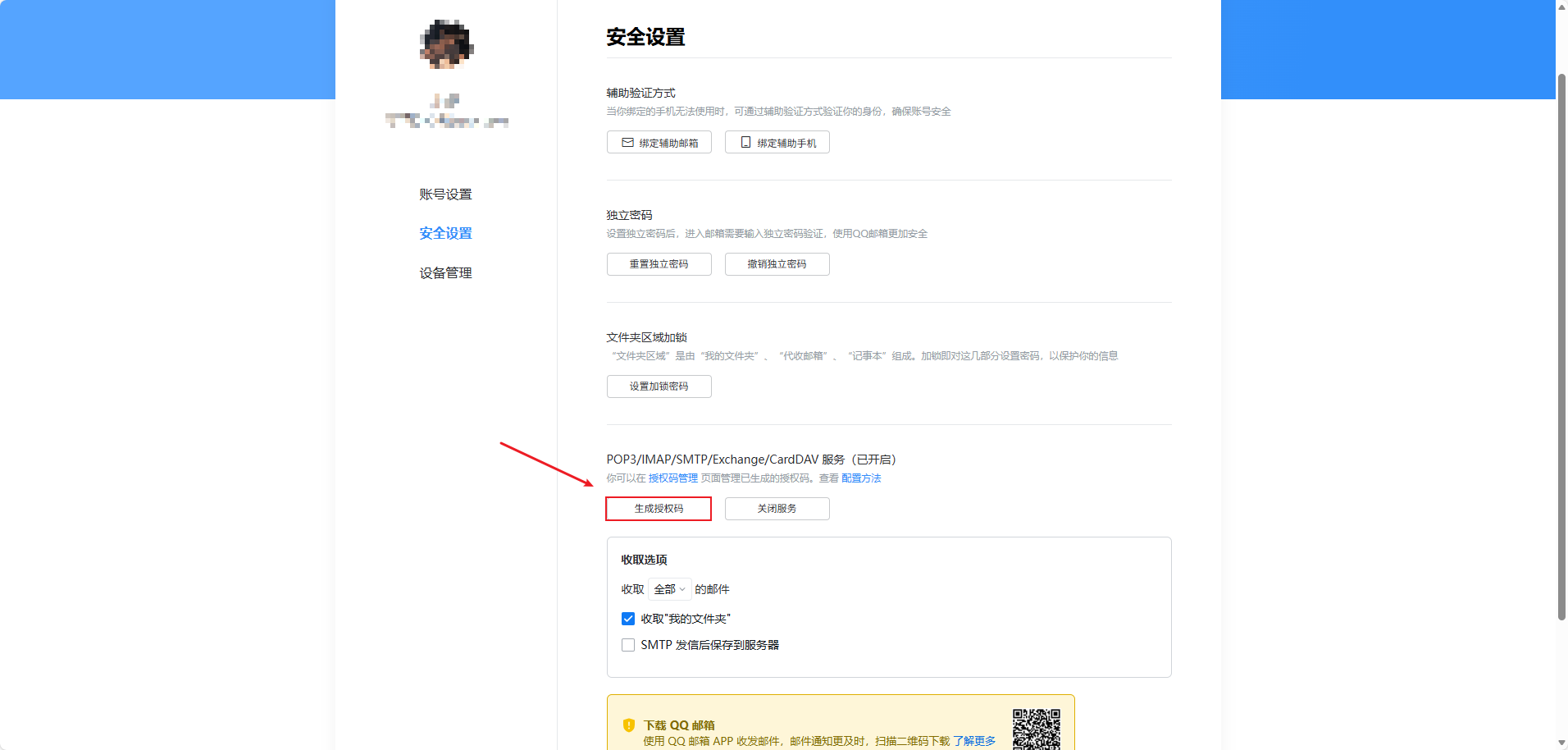This screenshot has height=750, width=1568.
Task: Click the 生成授权码 button
Action: coord(659,508)
